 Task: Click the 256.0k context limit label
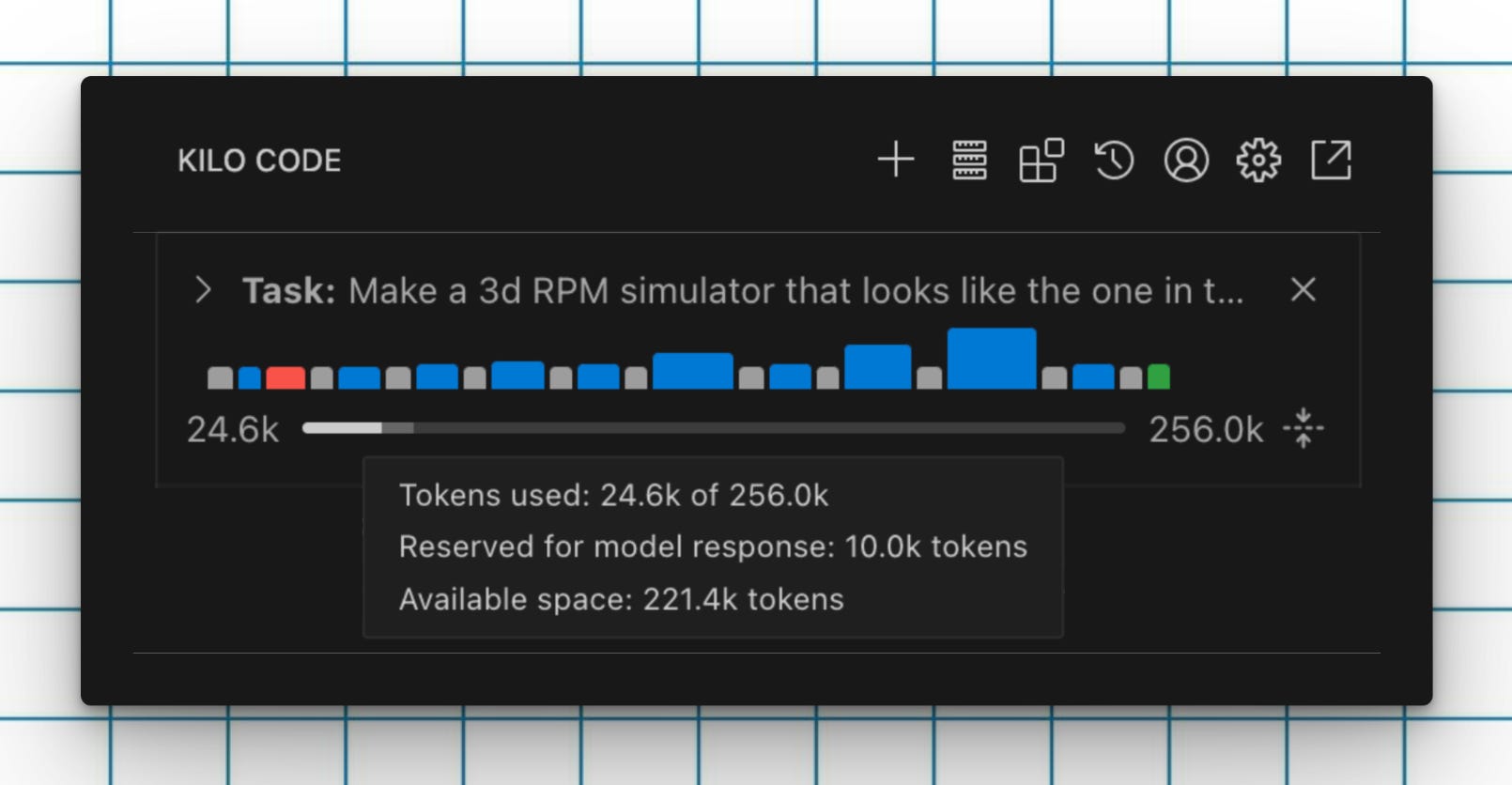1207,430
